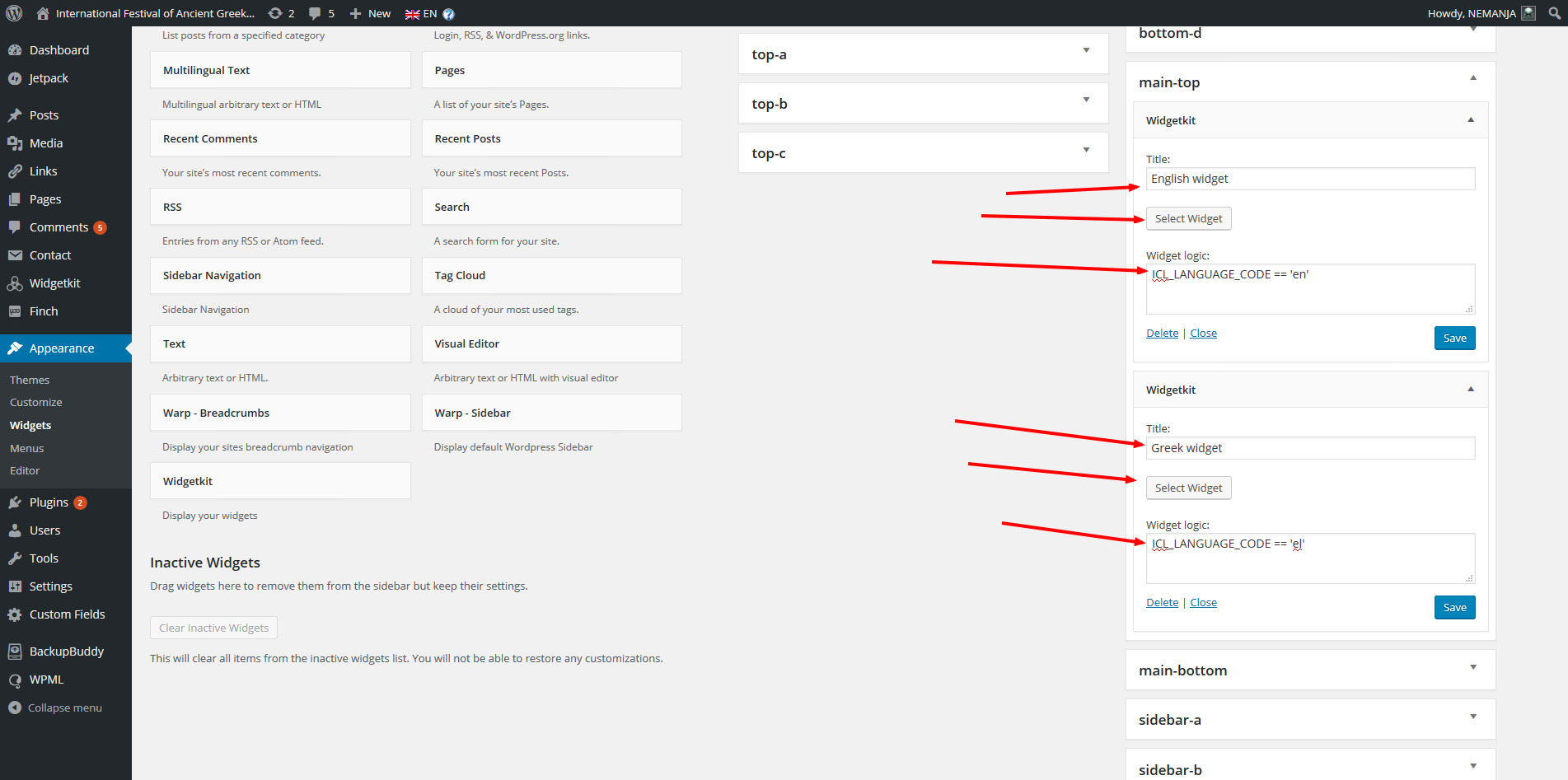The image size is (1568, 780).
Task: Select the Recent Posts available widget
Action: [x=552, y=138]
